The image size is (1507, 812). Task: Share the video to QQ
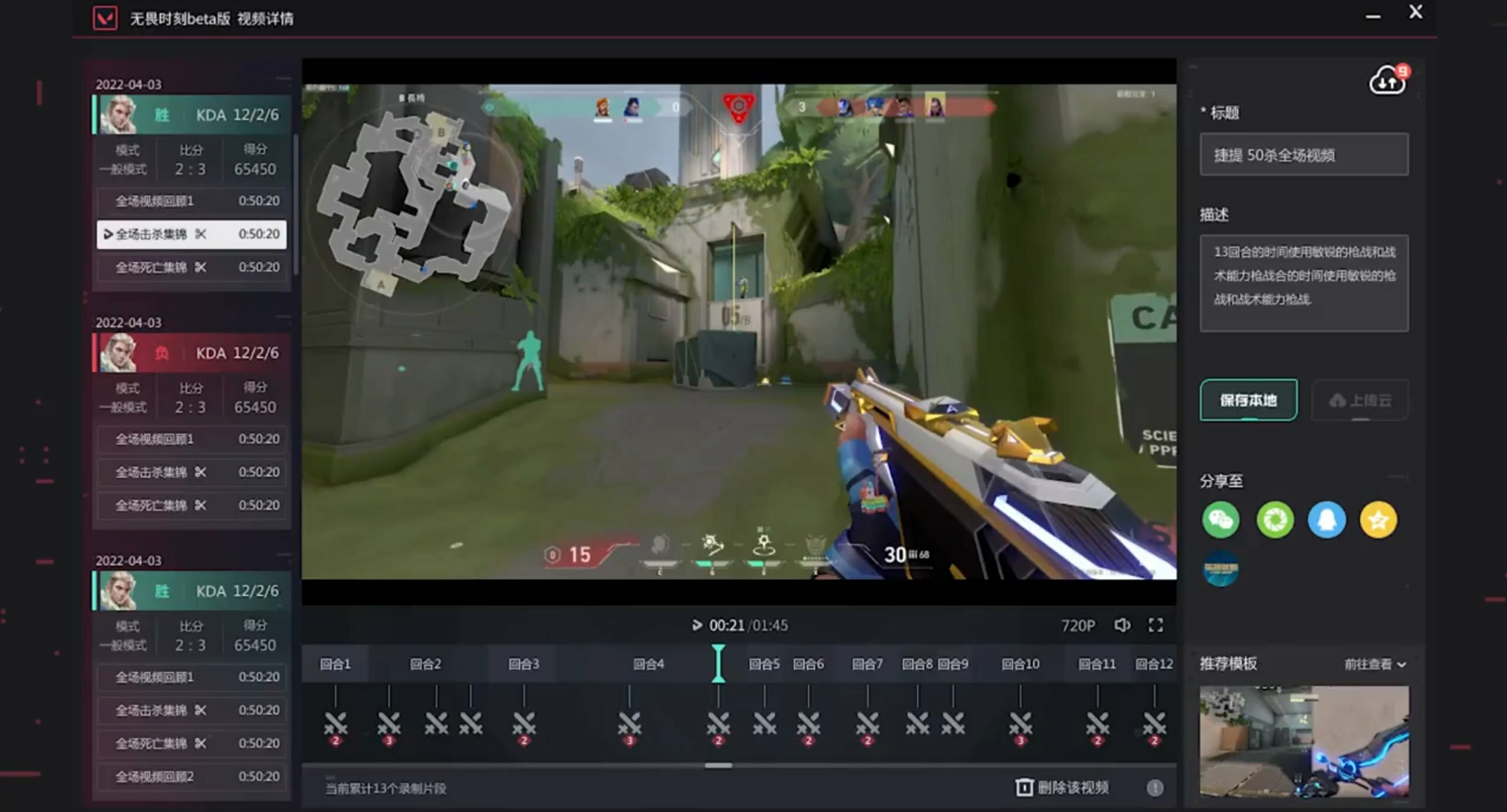pyautogui.click(x=1327, y=520)
